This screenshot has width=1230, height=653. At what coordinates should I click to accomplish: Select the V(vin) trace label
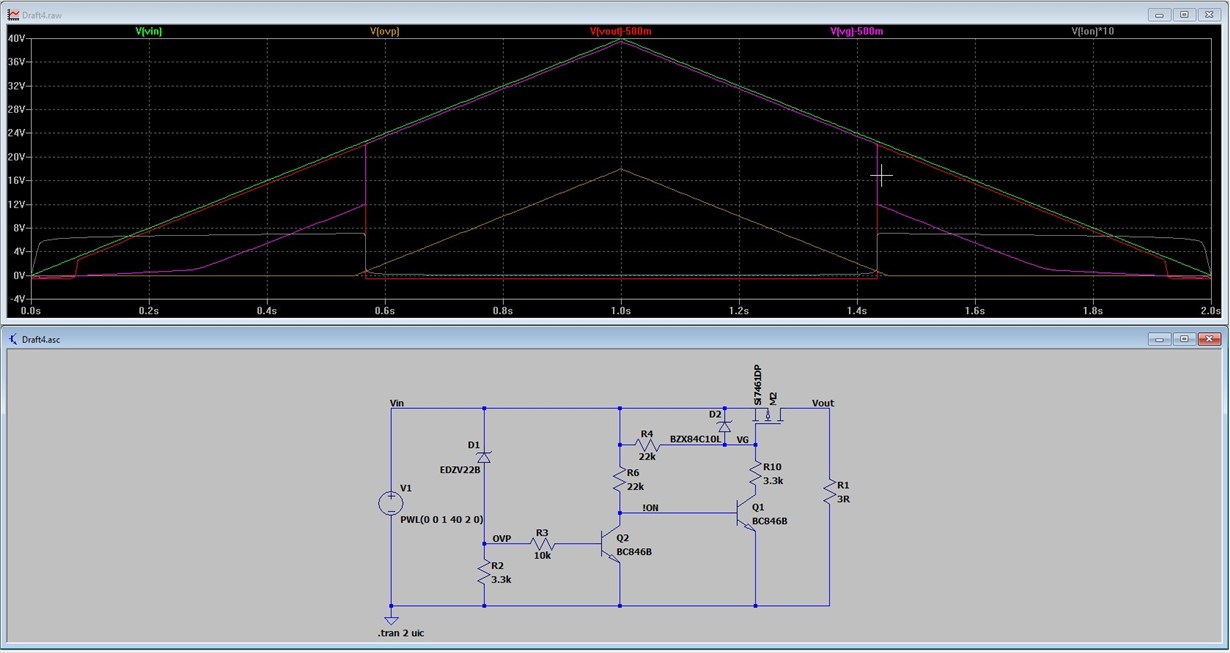[x=148, y=31]
